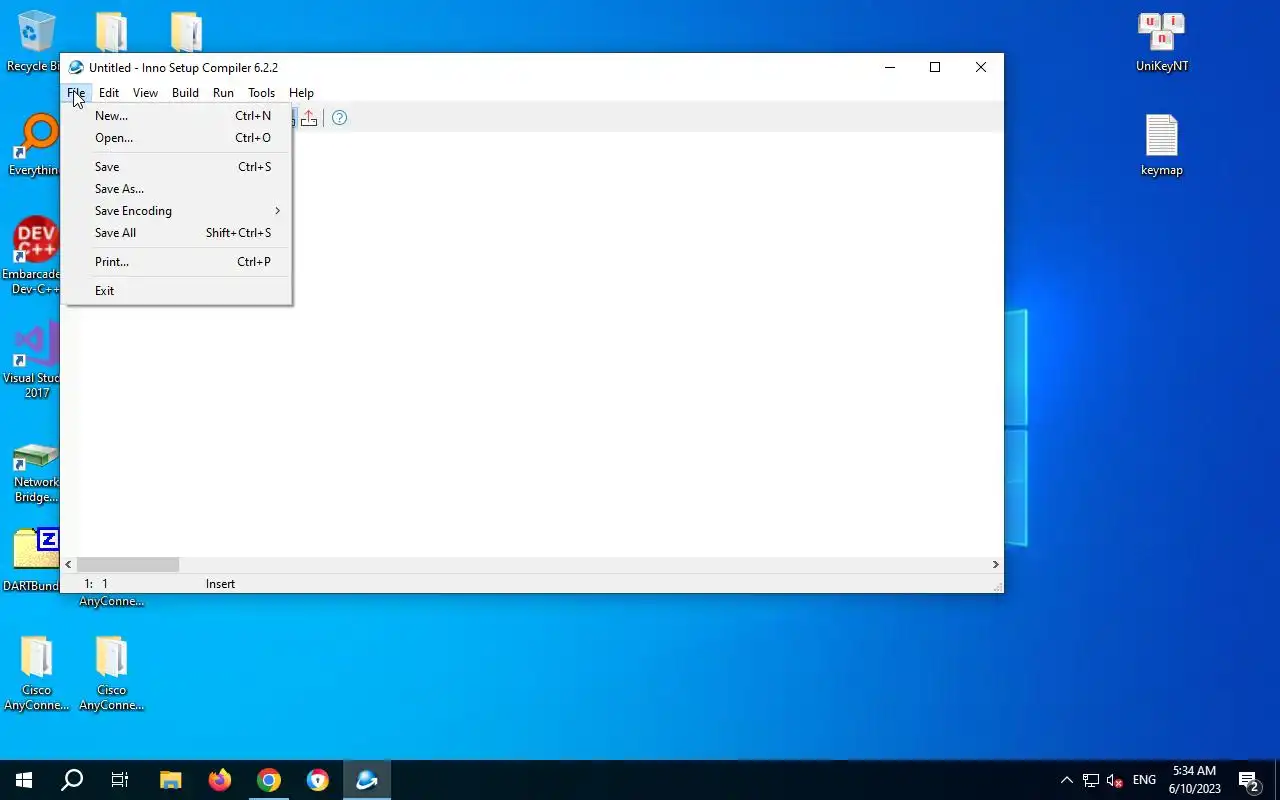Open taskbar Search magnifier
The height and width of the screenshot is (800, 1280).
pos(72,780)
